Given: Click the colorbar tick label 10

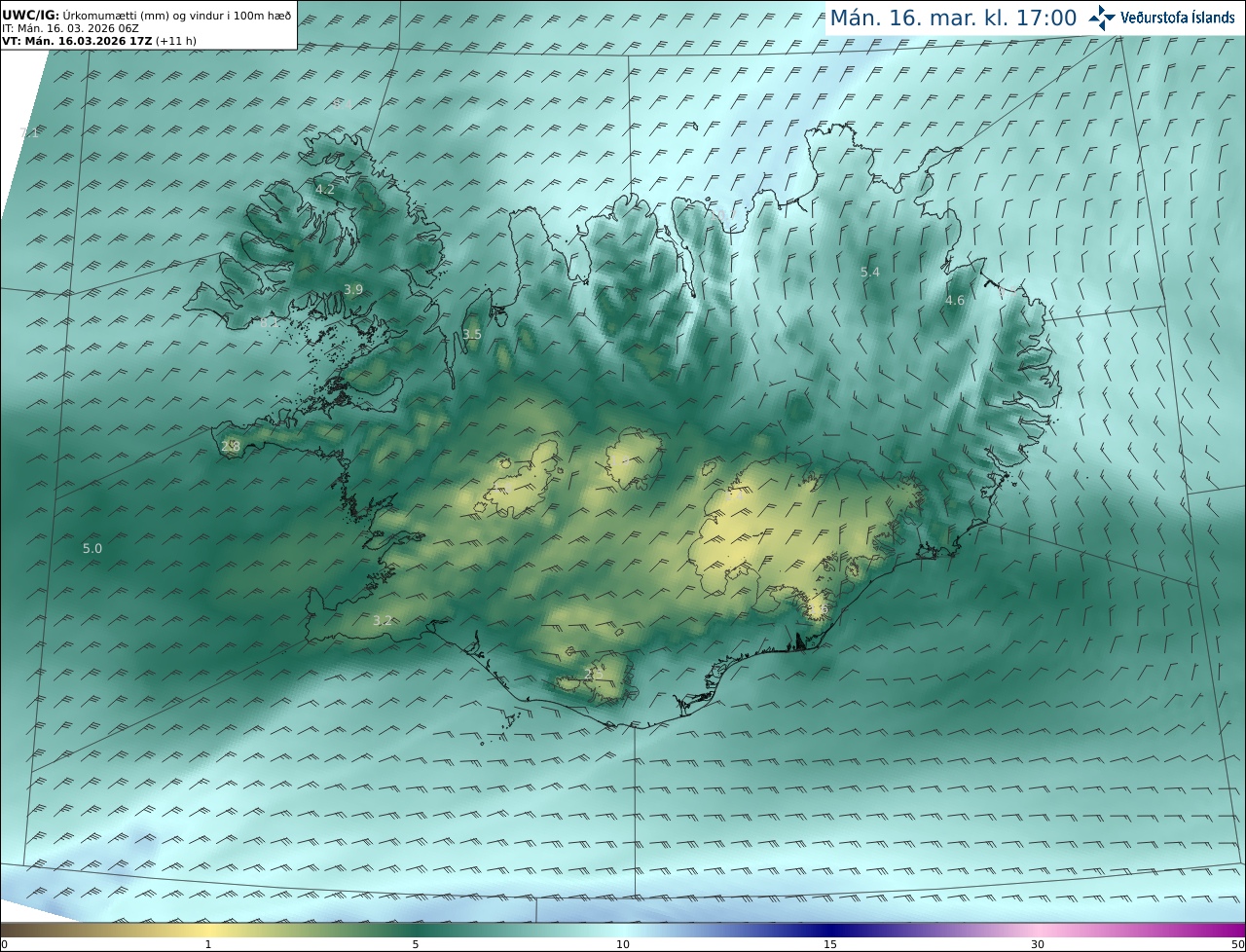Looking at the screenshot, I should (623, 944).
